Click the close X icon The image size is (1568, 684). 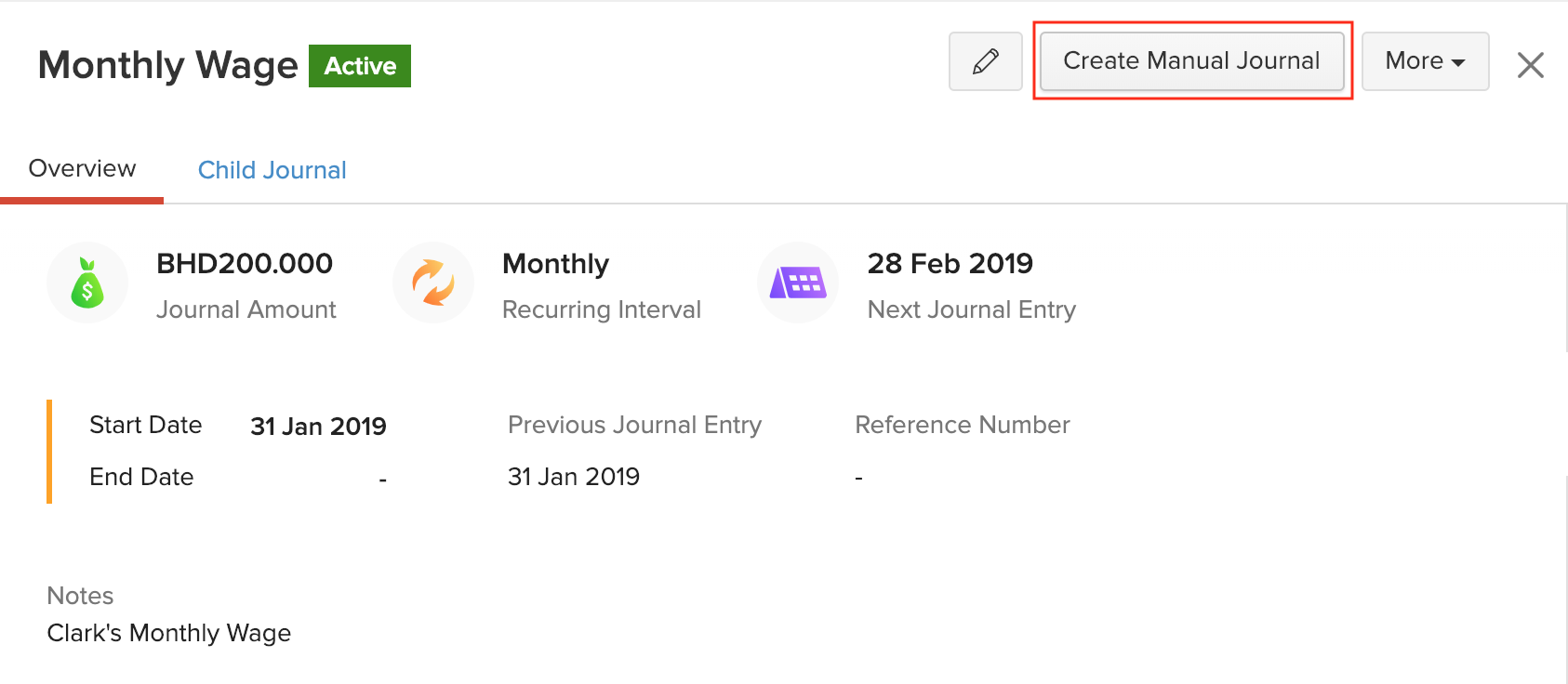point(1530,64)
